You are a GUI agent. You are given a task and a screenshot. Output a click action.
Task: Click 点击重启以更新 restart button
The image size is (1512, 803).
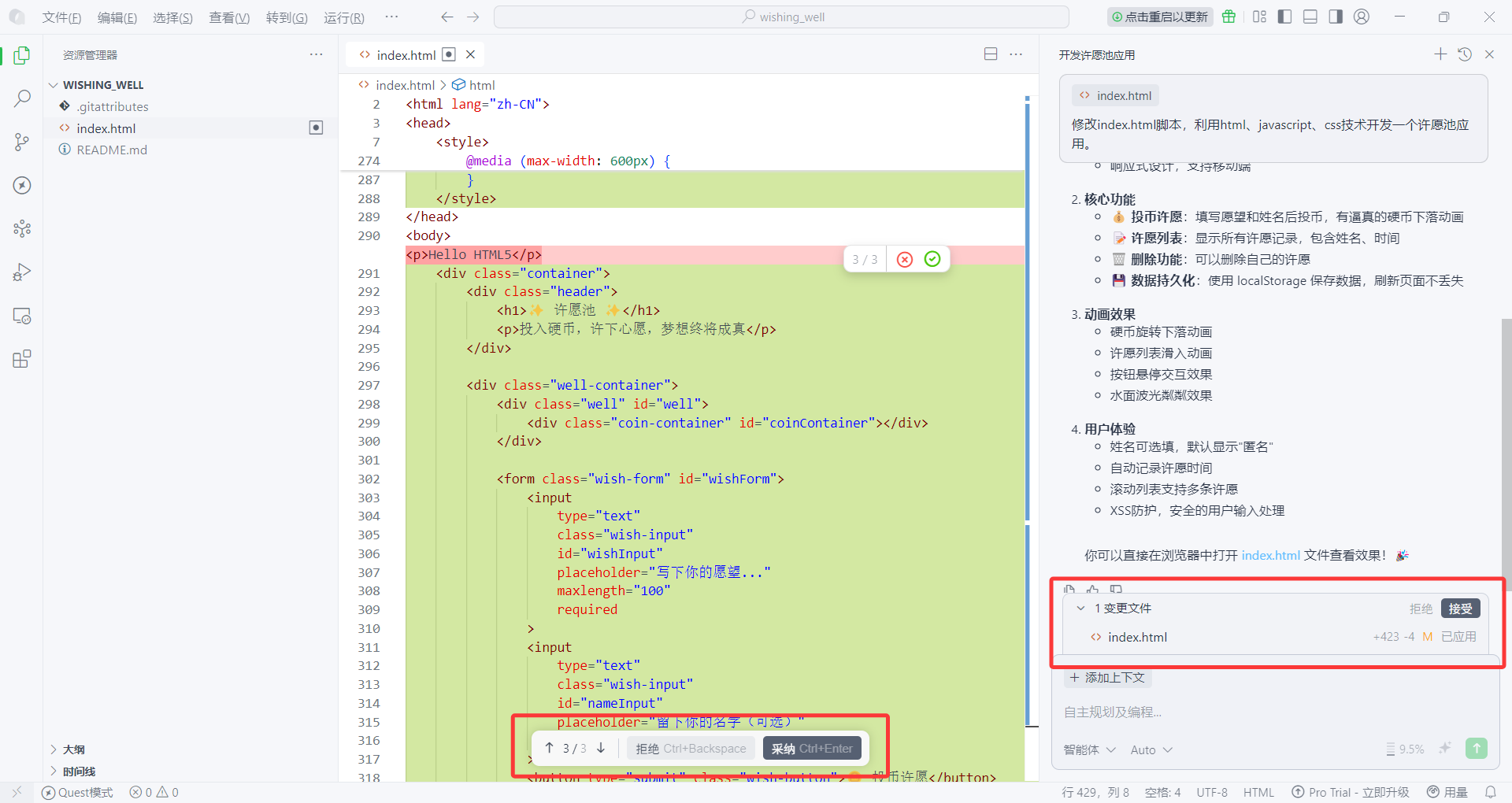coord(1160,17)
